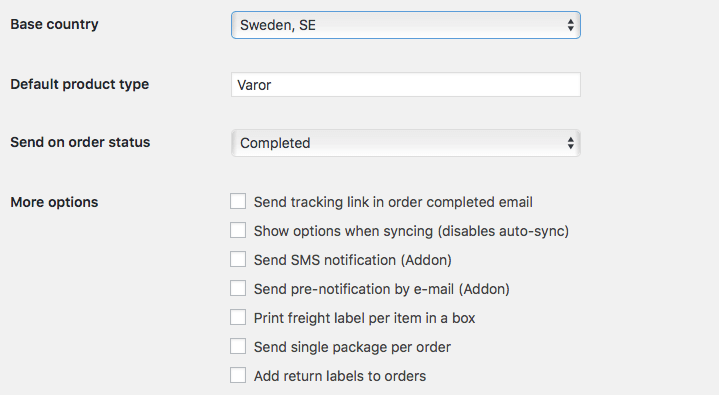The image size is (719, 395).
Task: Click the 'Send on order status' label
Action: coord(80,142)
